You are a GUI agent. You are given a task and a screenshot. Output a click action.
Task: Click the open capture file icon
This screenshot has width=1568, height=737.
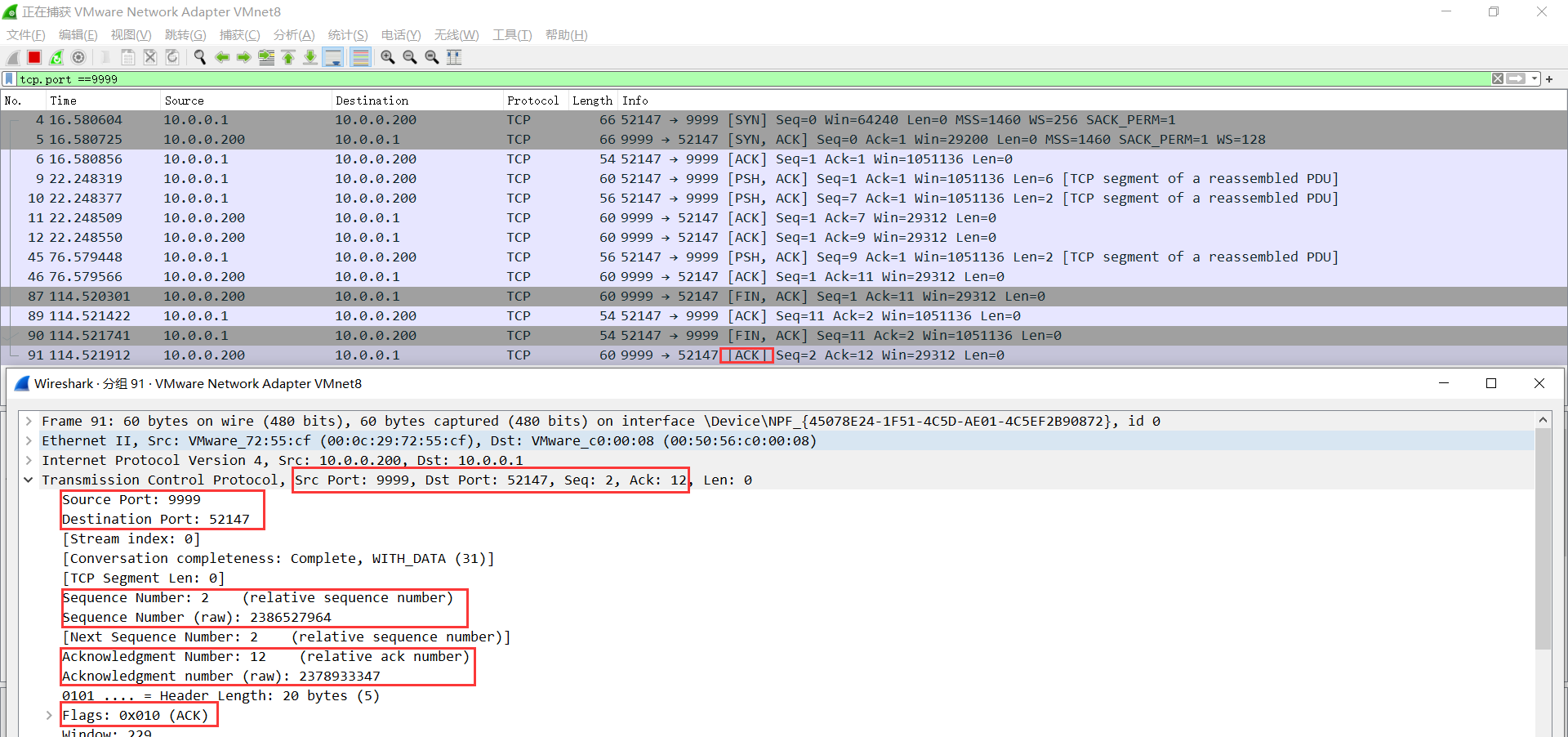coord(105,57)
